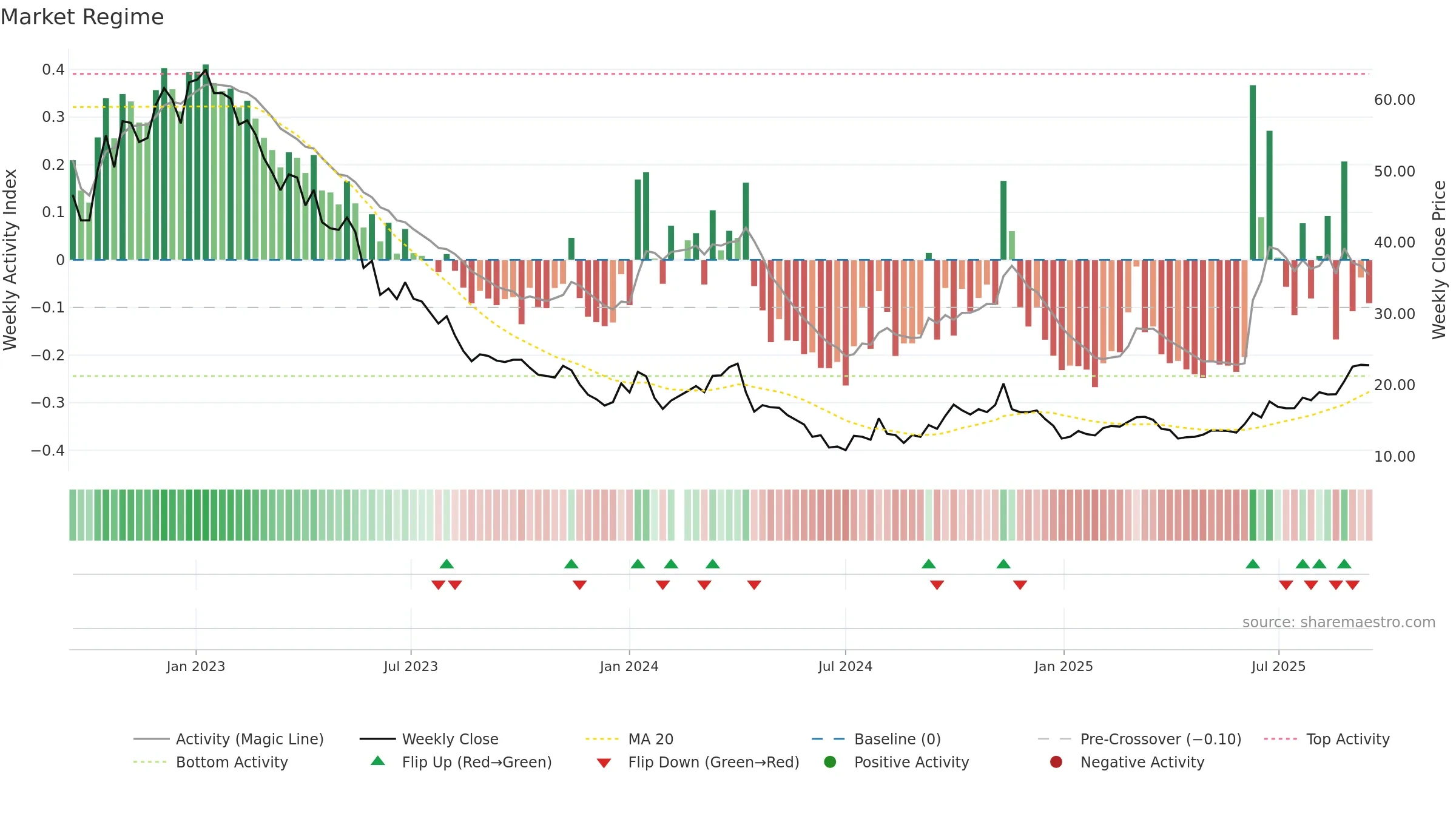
Task: Click the 20.00 price axis tick
Action: point(1394,385)
